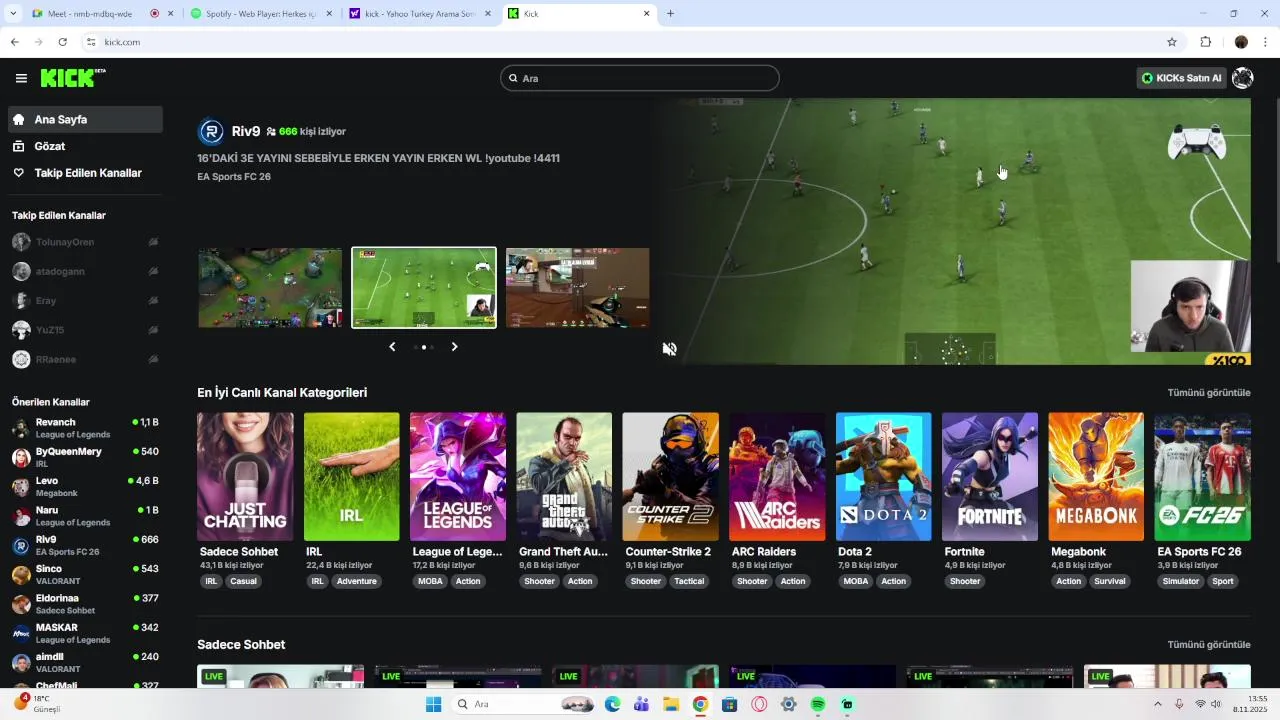The height and width of the screenshot is (720, 1280).
Task: Open Fortnite category card
Action: 990,477
